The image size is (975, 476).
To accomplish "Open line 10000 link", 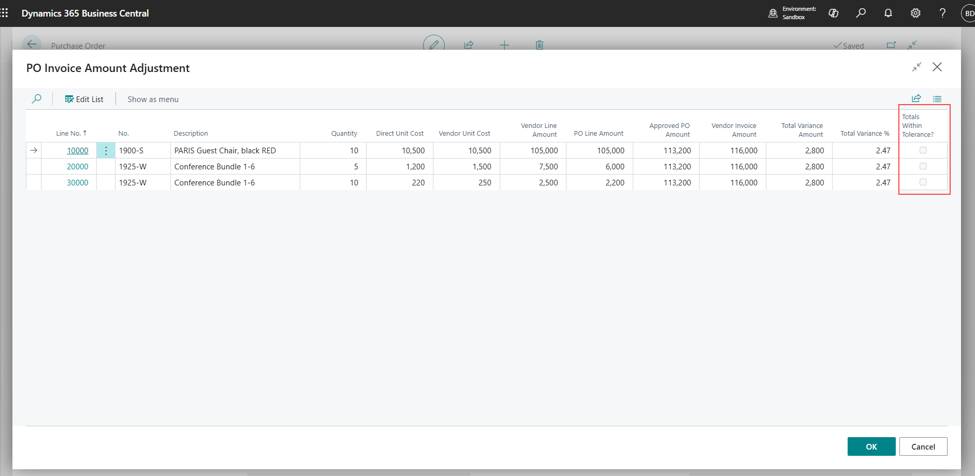I will click(x=77, y=150).
